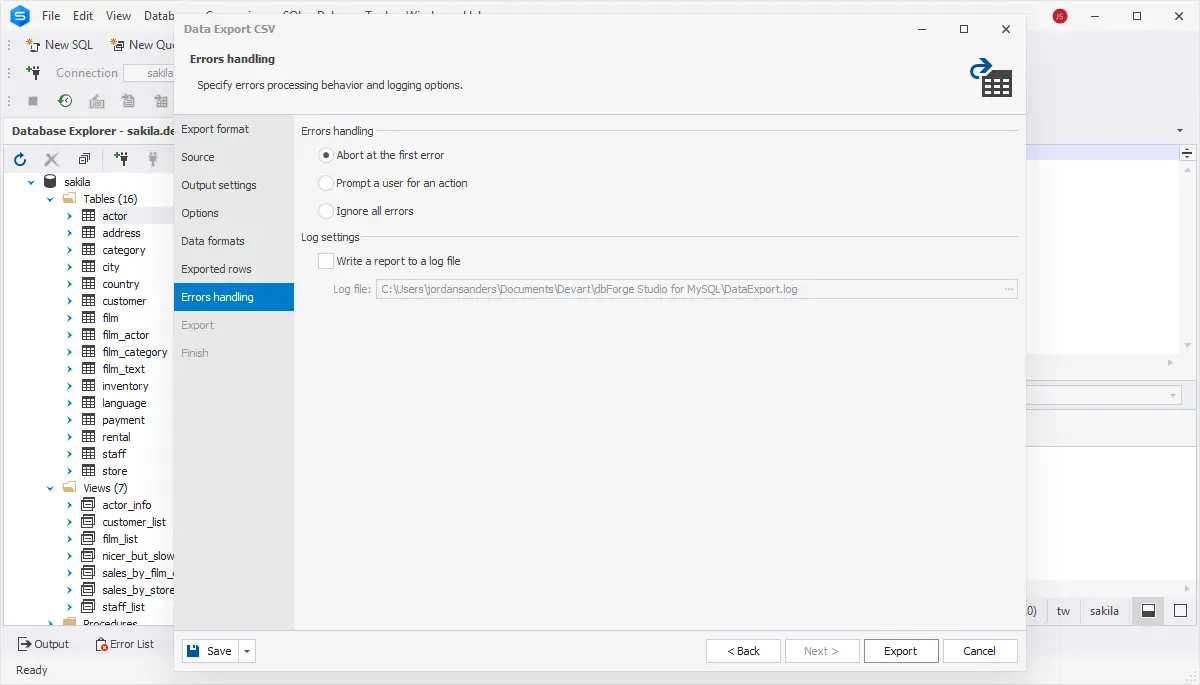Viewport: 1200px width, 685px height.
Task: Click the refresh icon in Database Explorer
Action: (20, 159)
